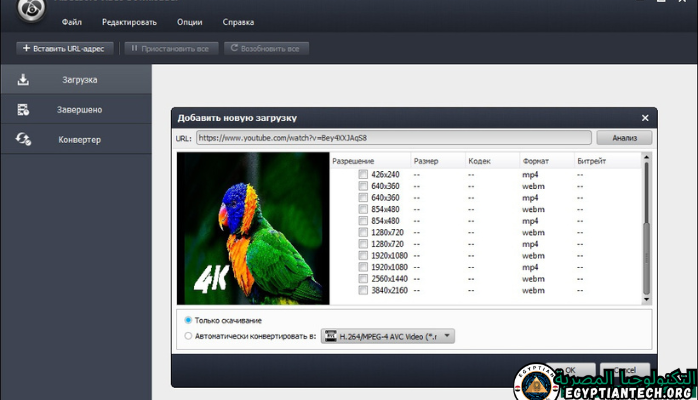Close the Добавить новую загрузку dialog
698x400 pixels.
coord(645,118)
